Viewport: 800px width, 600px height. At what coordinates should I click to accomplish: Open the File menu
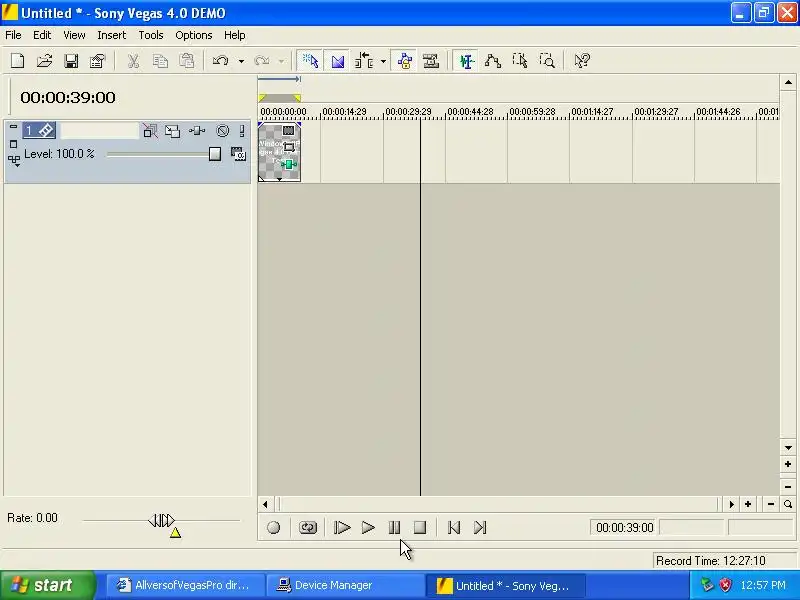[x=13, y=35]
